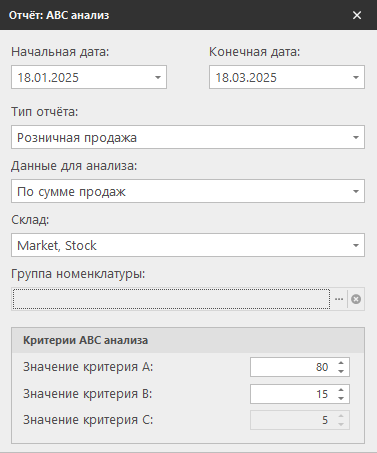Click the Значение критерия C label
Screen dimensions: 377x453
[x=88, y=420]
